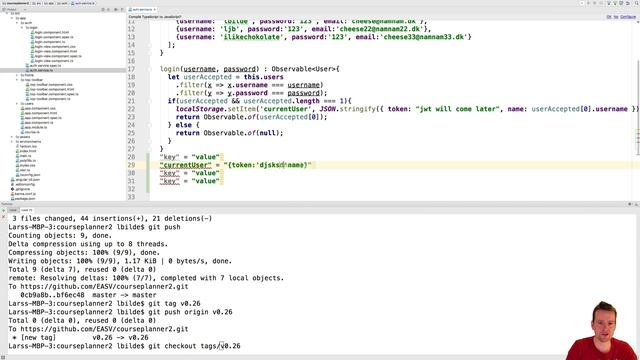Close the auth.service.ts editor tab
The image size is (640, 360).
[155, 9]
